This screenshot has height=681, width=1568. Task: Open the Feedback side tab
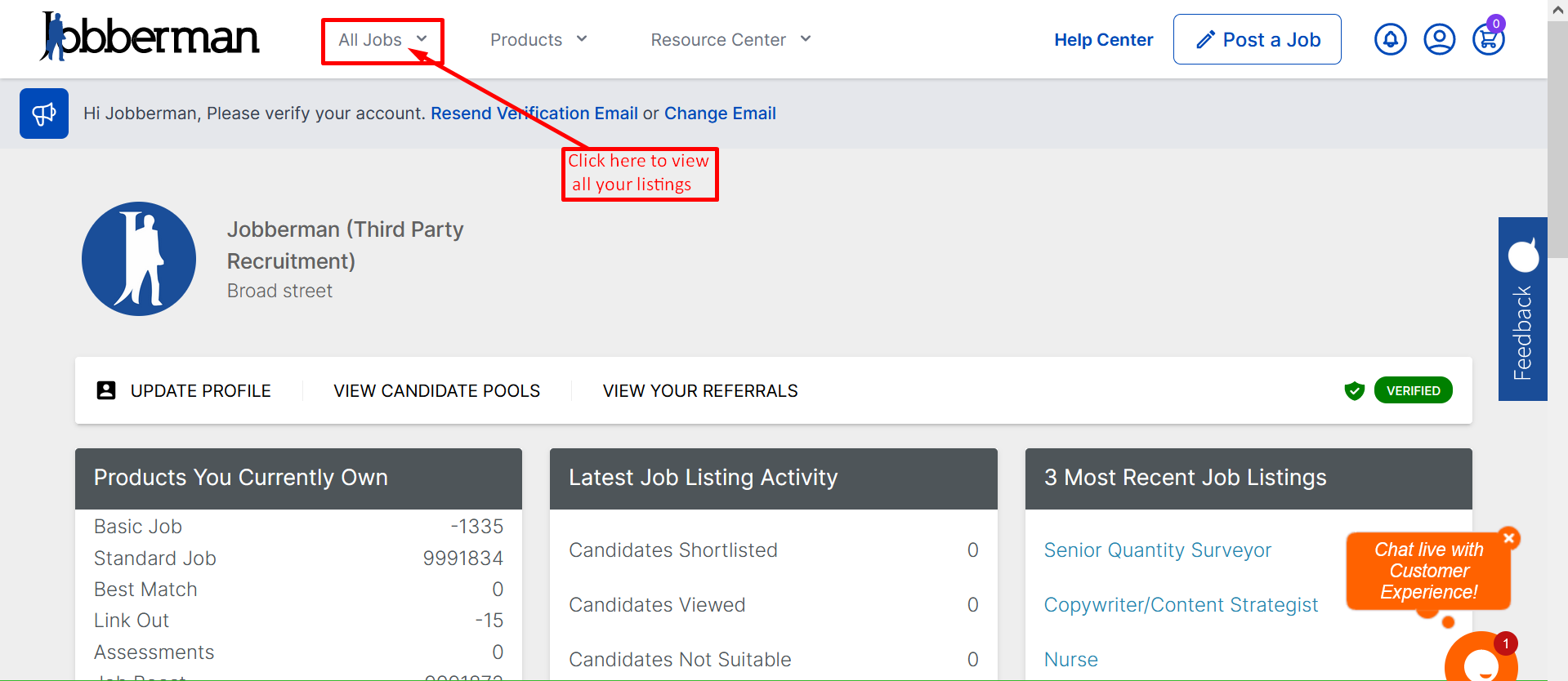click(x=1522, y=309)
